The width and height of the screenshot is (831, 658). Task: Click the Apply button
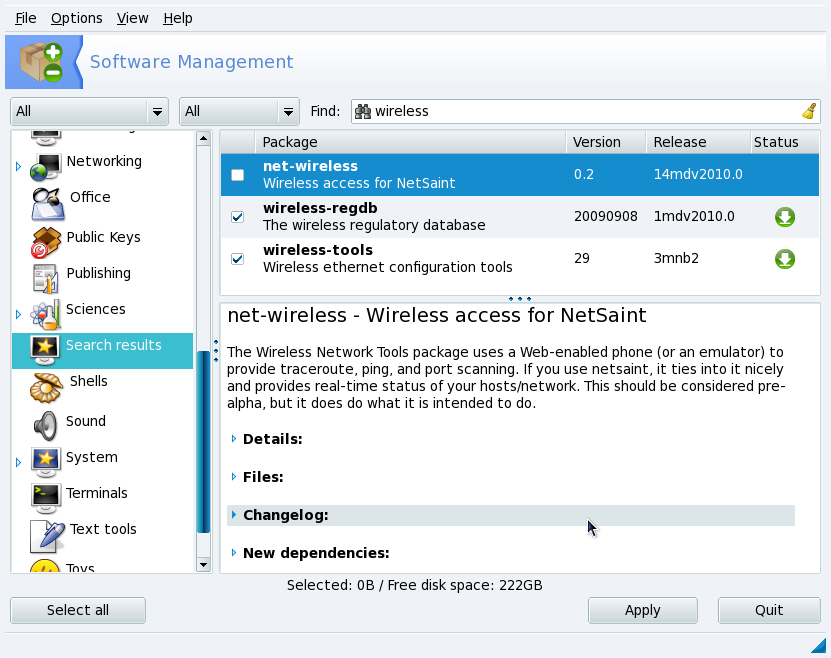(x=642, y=610)
